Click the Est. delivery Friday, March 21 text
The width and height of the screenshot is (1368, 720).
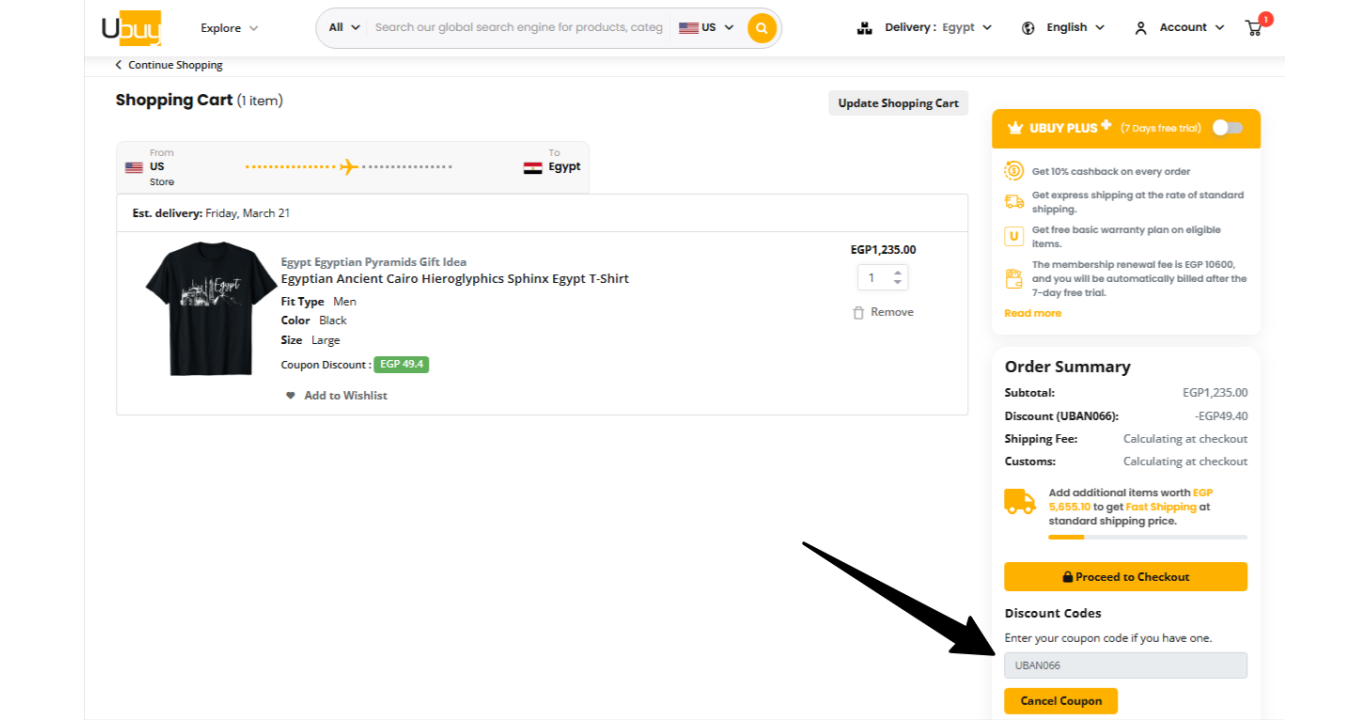coord(211,213)
